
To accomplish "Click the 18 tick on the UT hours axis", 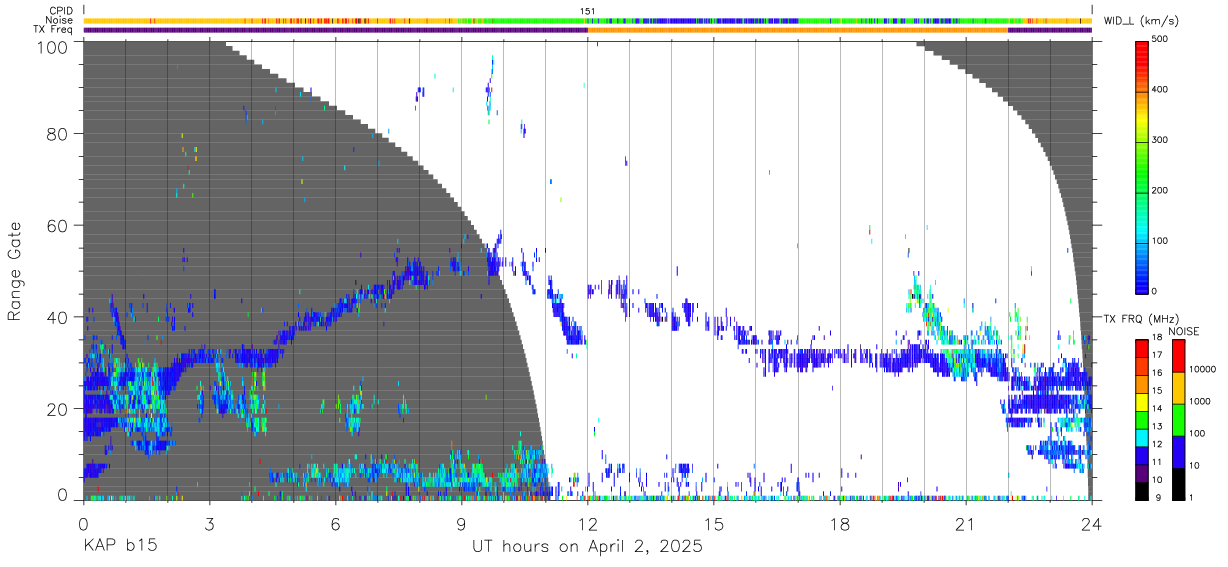I will point(840,524).
